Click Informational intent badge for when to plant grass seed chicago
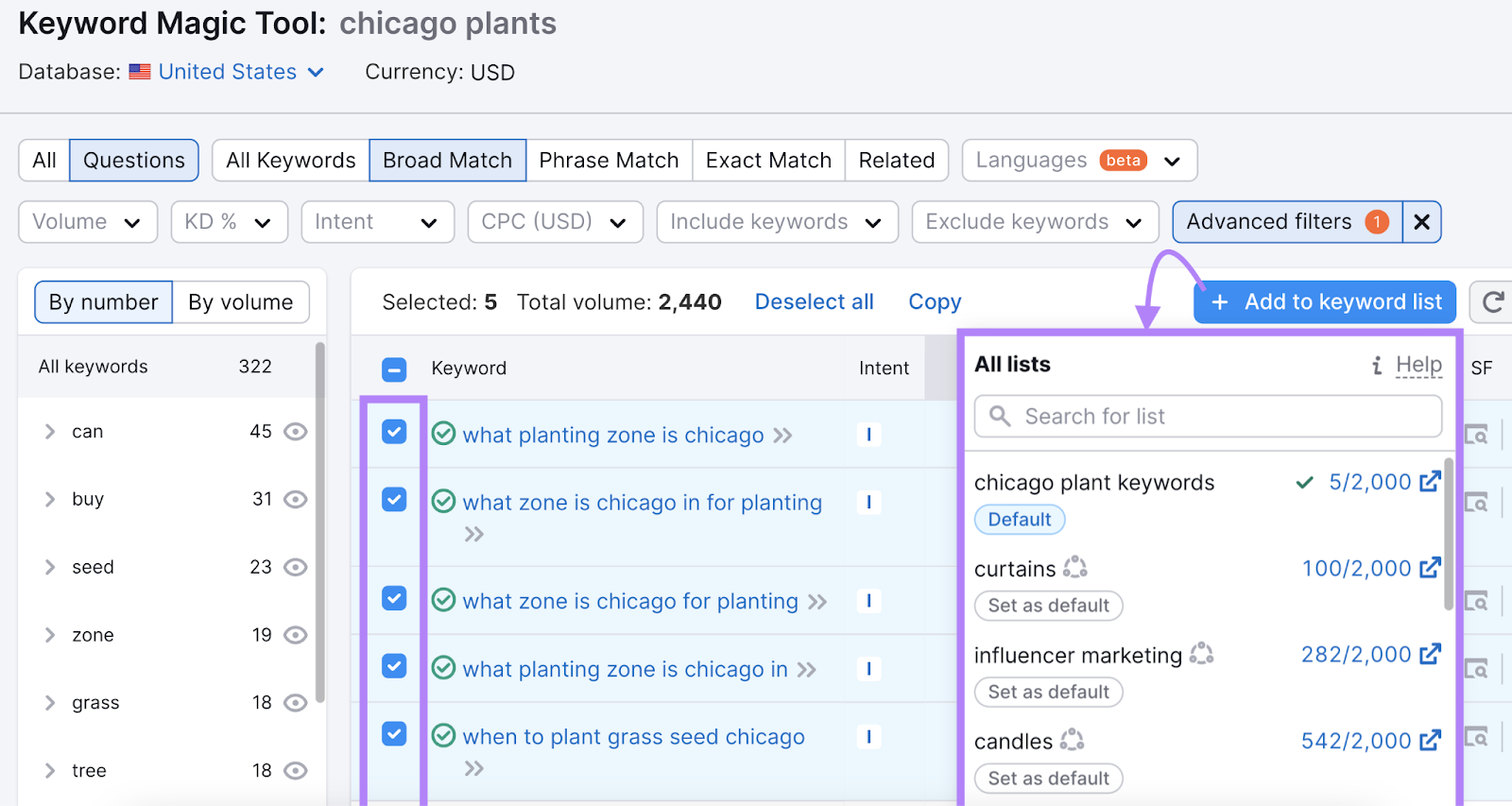1512x806 pixels. pos(868,737)
